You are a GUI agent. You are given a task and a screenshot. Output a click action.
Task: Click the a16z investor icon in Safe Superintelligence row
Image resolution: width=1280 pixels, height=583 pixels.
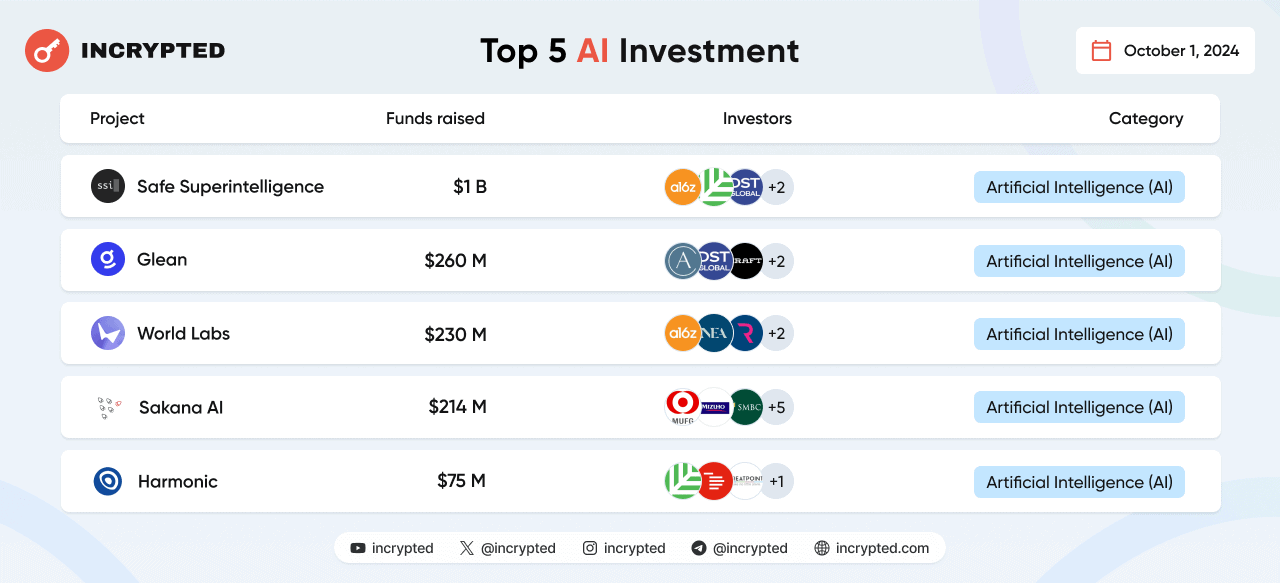click(683, 187)
